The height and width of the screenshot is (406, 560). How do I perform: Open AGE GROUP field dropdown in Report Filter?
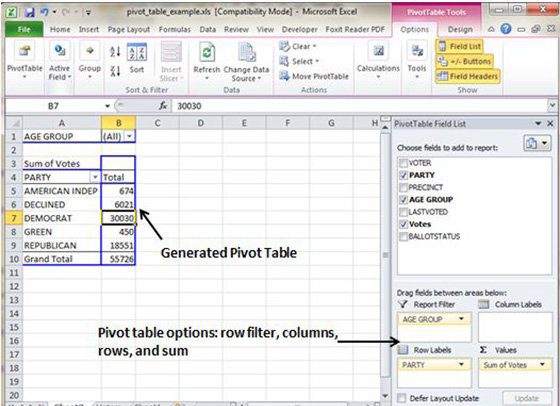[461, 319]
